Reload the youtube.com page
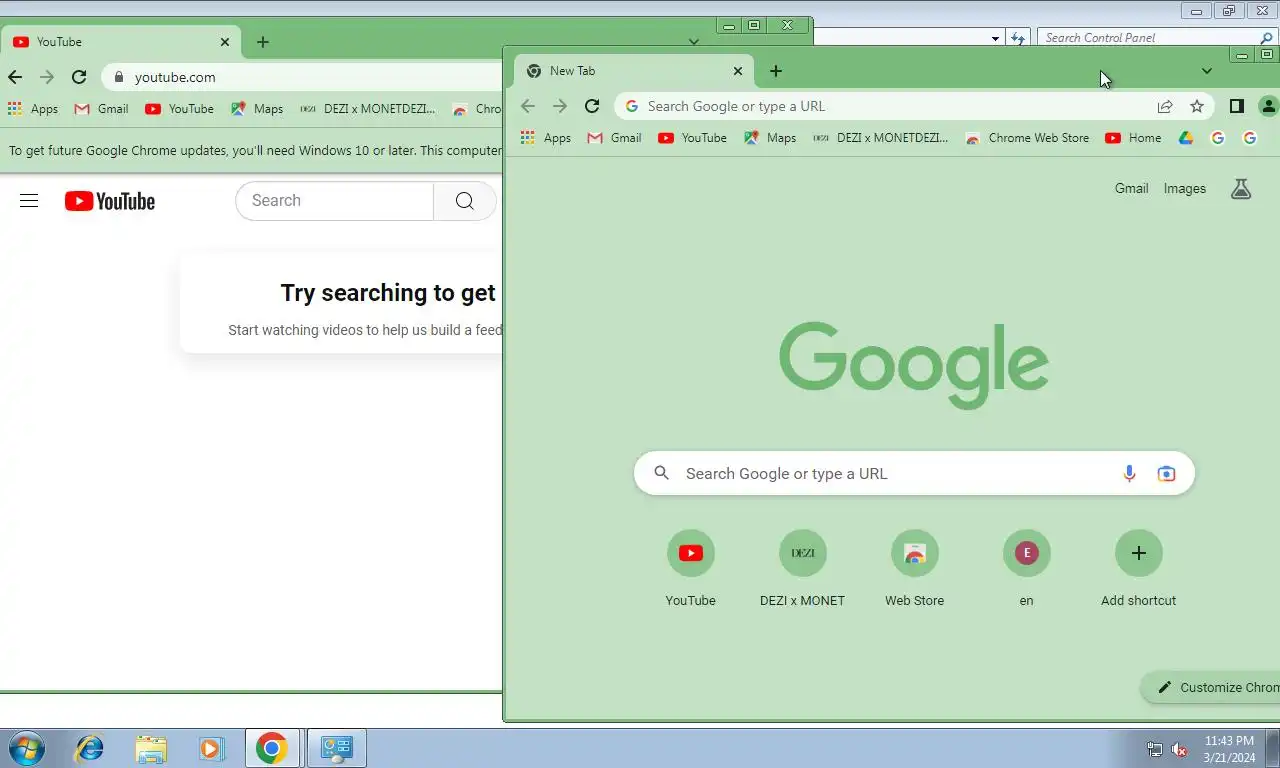 79,77
